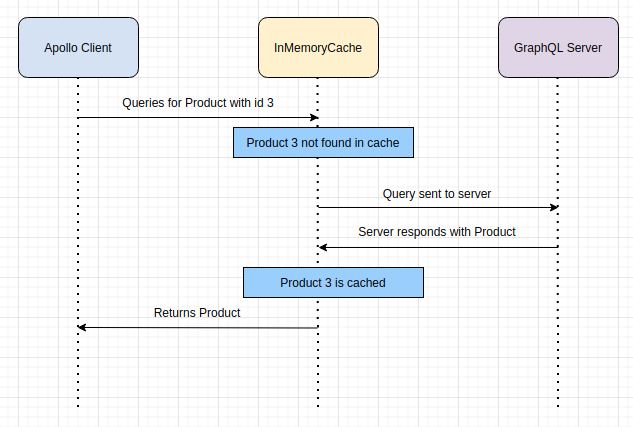Select the 'Queries for Product with id 3' label
Image resolution: width=633 pixels, height=427 pixels.
[198, 103]
